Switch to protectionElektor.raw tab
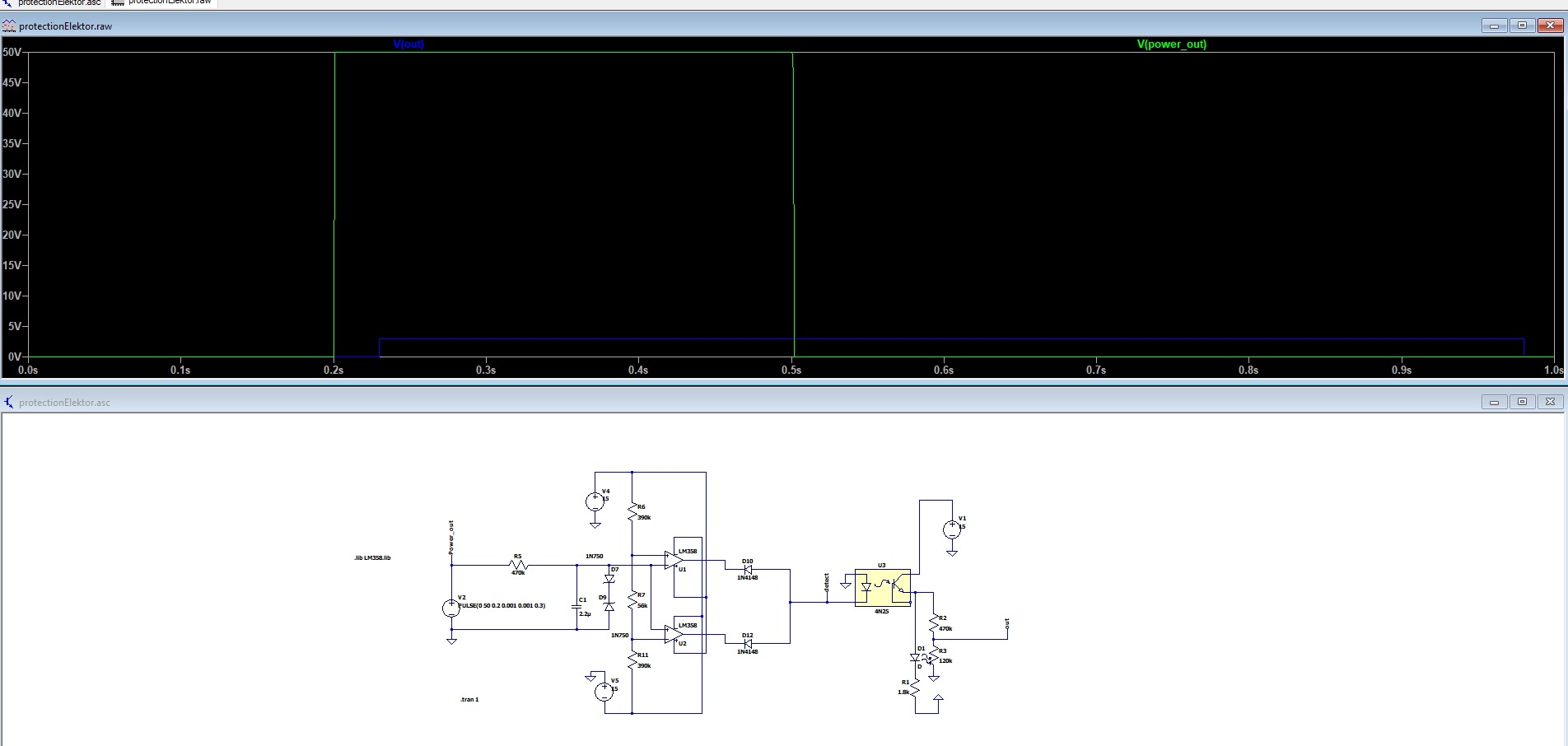Viewport: 1568px width, 746px height. pyautogui.click(x=162, y=3)
